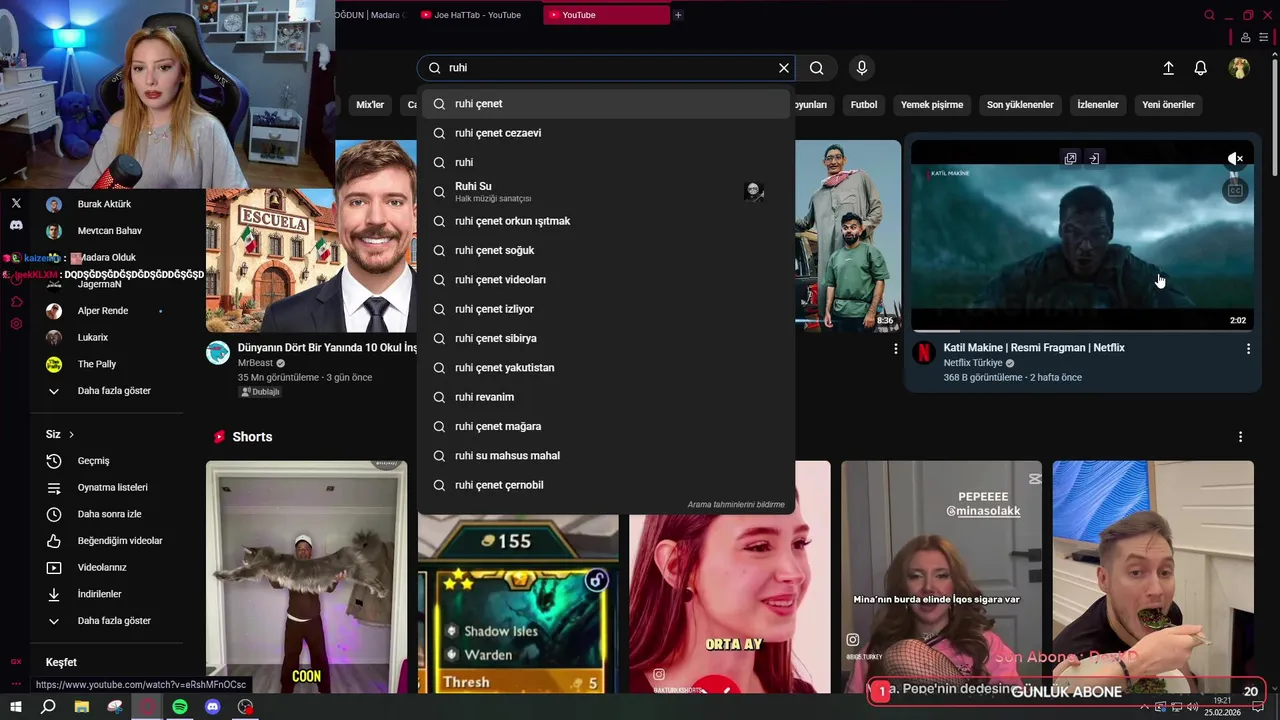
Task: Click 'Arama tahminlerini bildirme' link
Action: [736, 505]
